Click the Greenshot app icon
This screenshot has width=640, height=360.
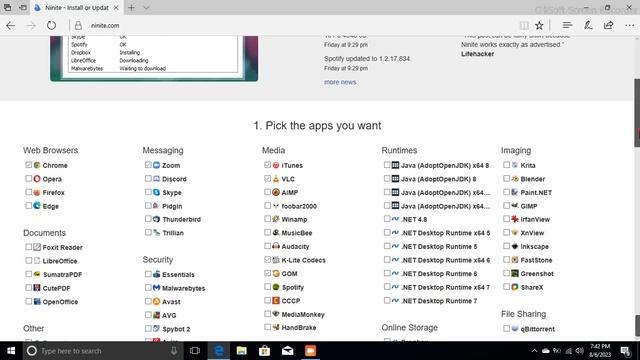pos(515,273)
